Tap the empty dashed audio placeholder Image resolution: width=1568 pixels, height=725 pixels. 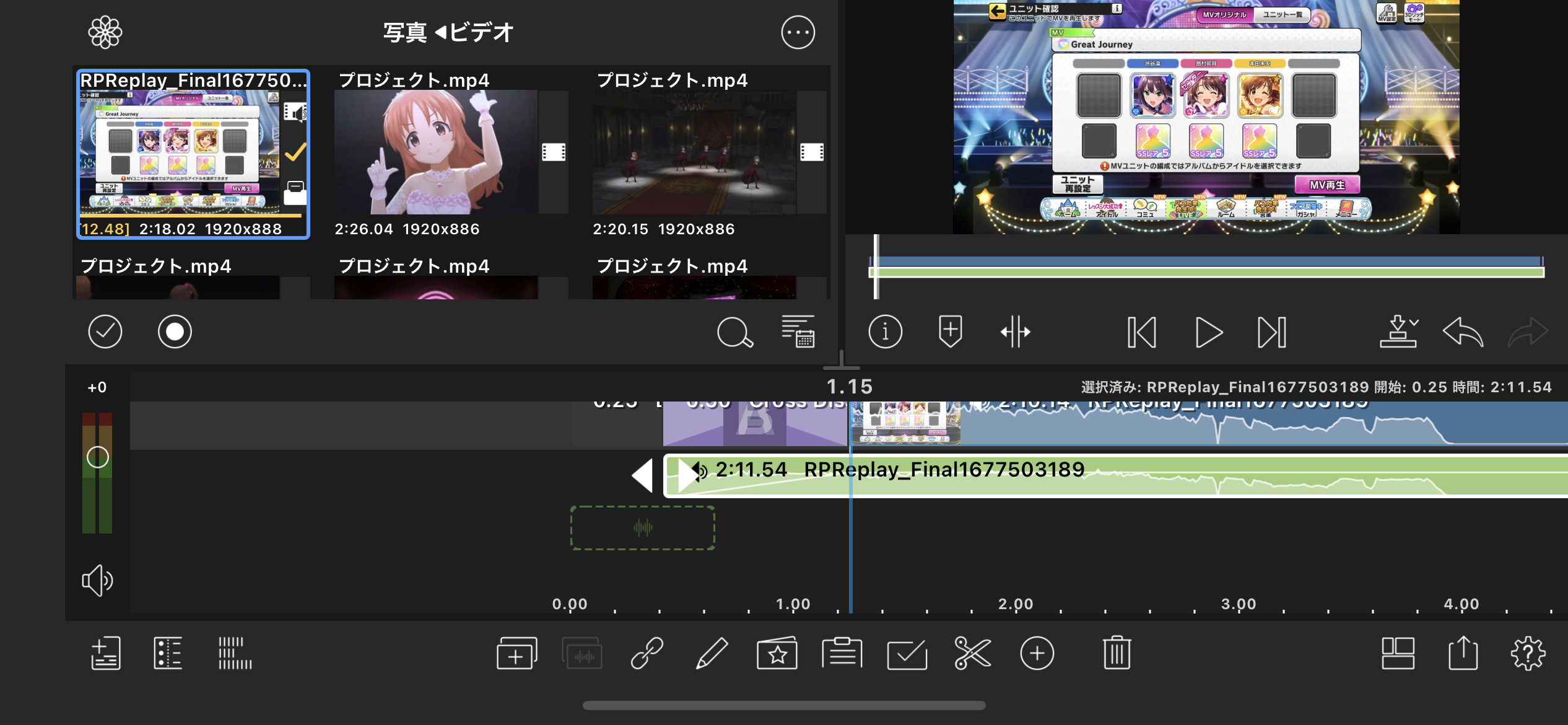pos(643,528)
